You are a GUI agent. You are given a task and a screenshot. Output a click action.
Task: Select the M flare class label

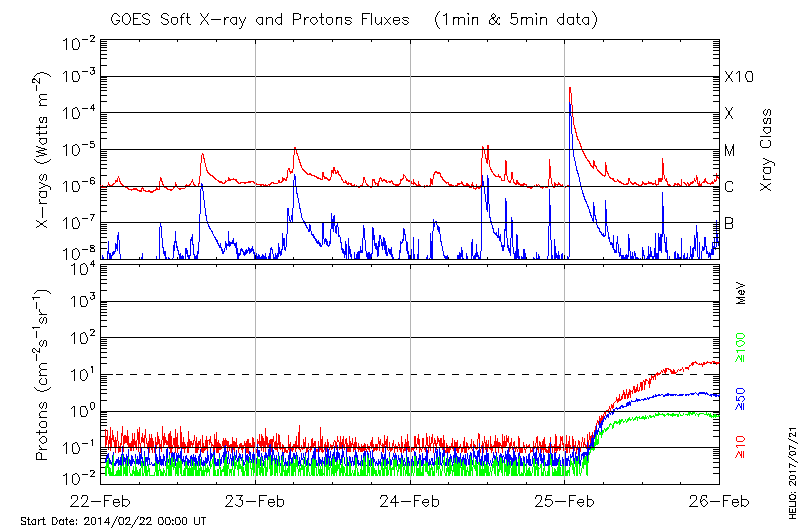tap(730, 150)
